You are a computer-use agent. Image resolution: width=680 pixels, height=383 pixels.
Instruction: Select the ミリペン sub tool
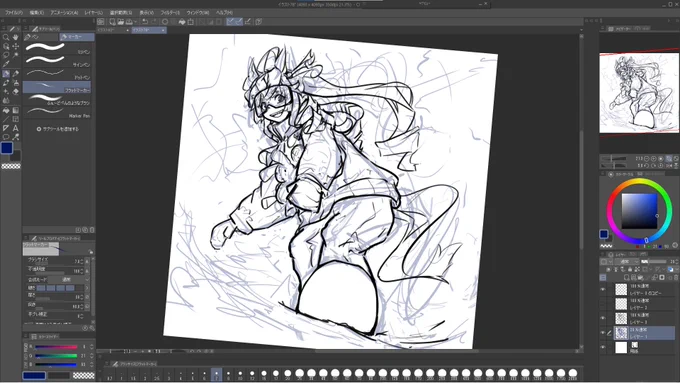pos(57,49)
